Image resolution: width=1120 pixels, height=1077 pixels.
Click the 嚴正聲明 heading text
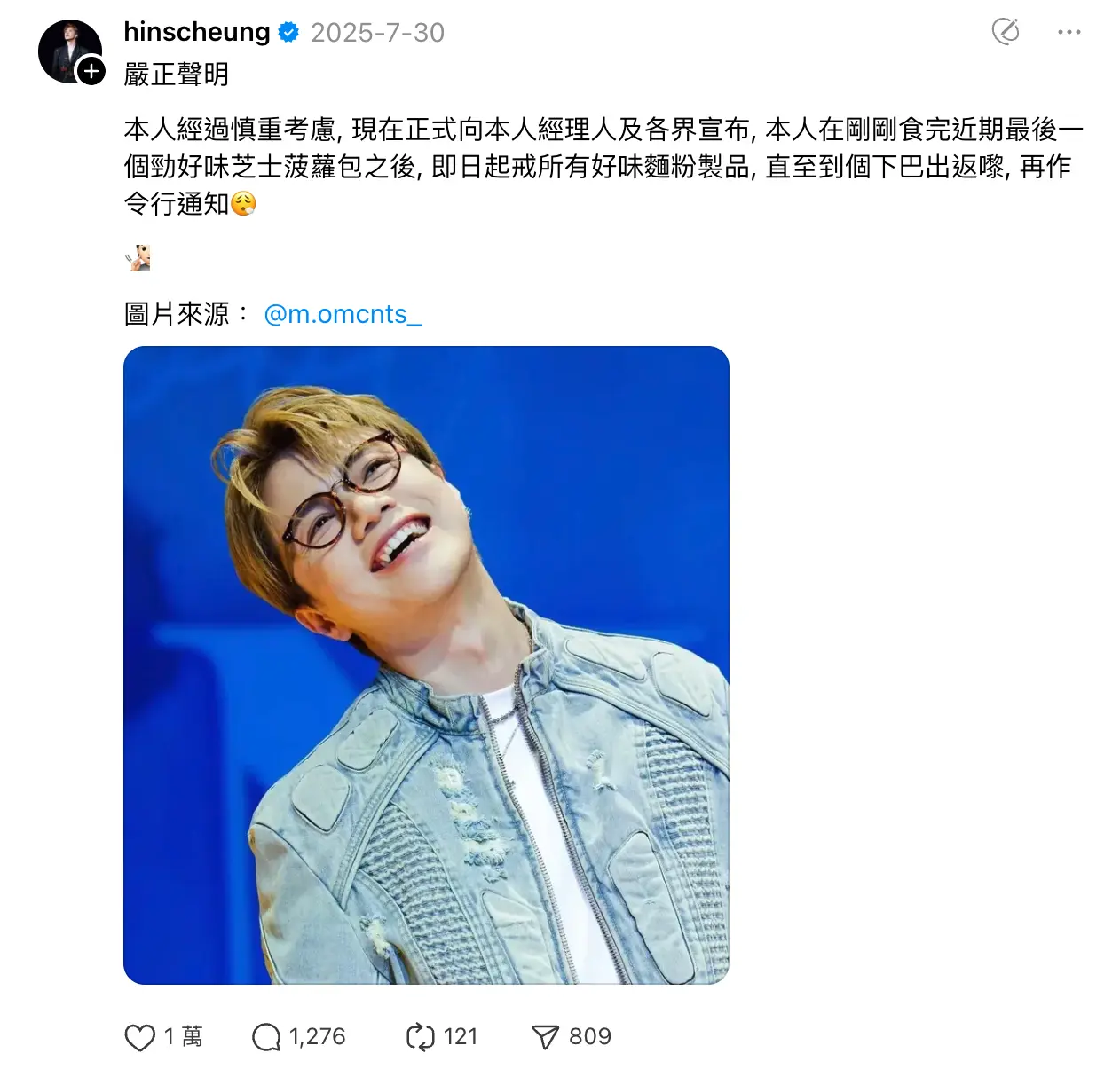pyautogui.click(x=177, y=75)
